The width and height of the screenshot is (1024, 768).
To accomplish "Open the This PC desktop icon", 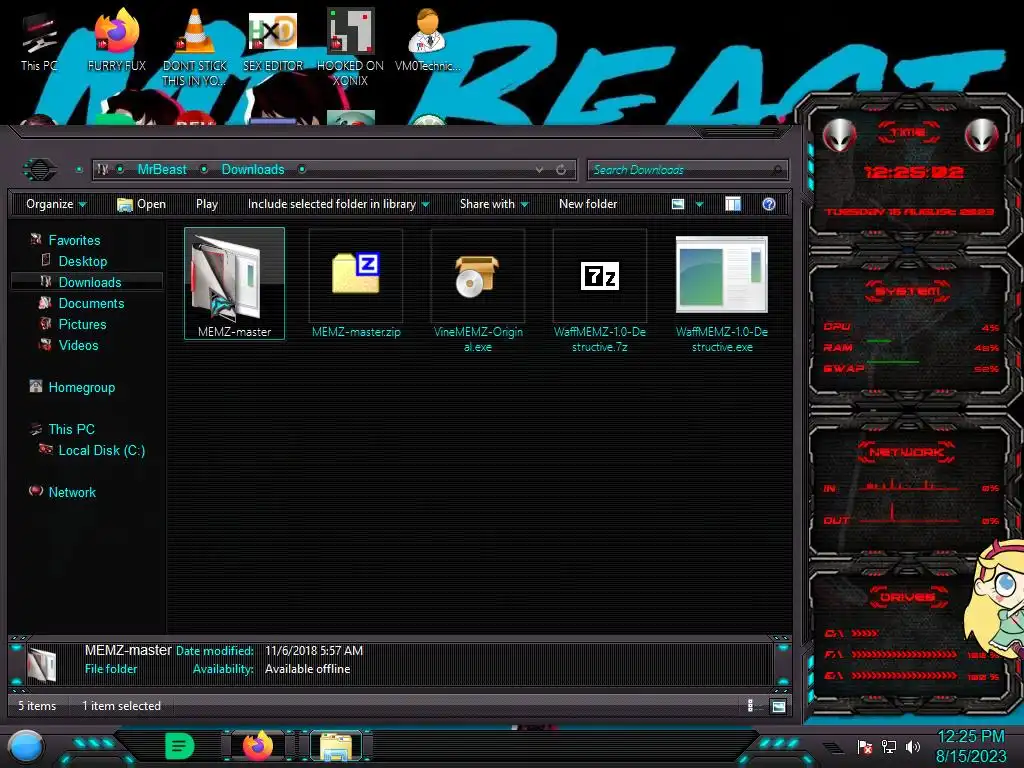I will (x=39, y=42).
